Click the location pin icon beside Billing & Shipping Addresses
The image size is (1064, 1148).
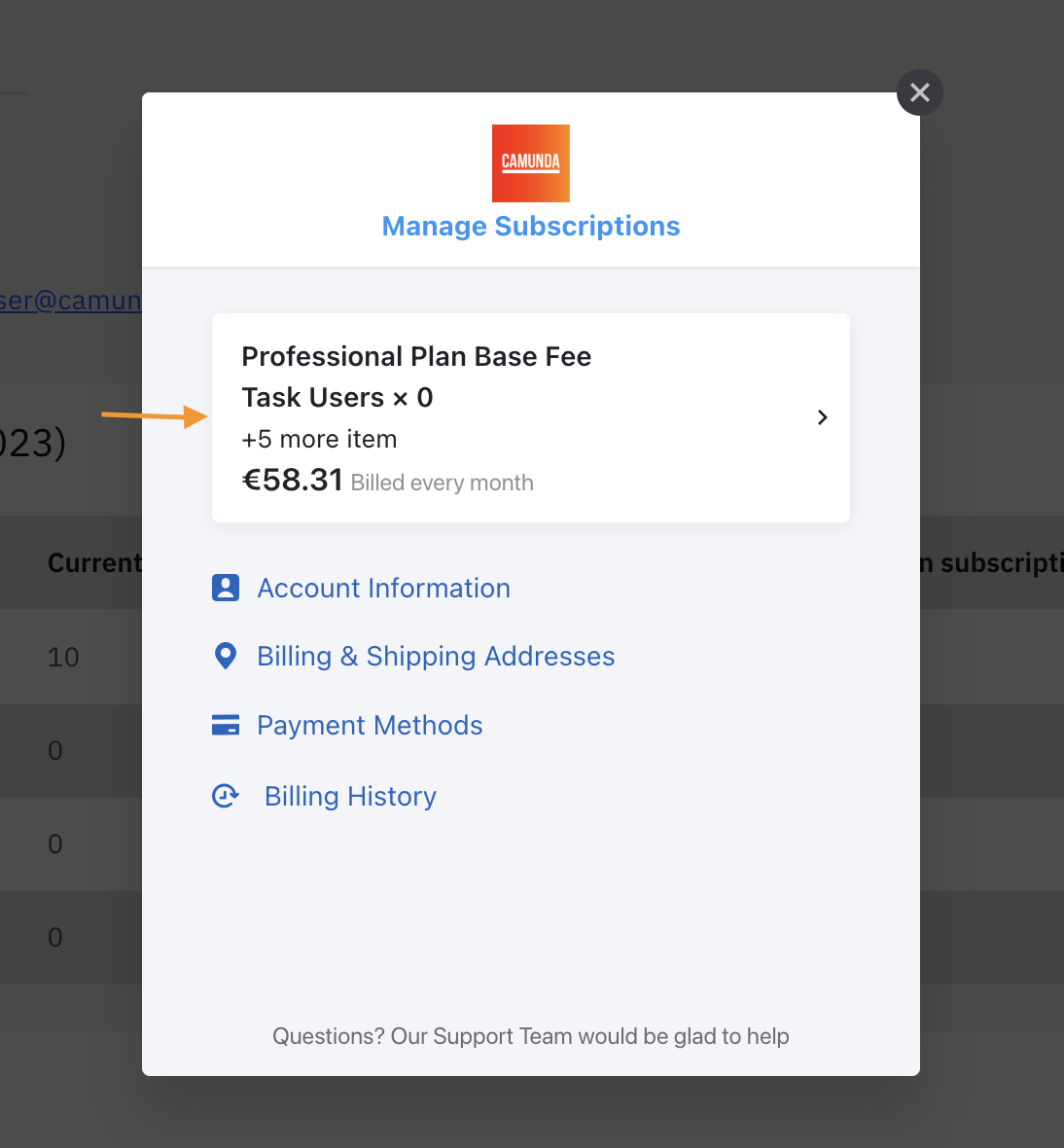225,656
